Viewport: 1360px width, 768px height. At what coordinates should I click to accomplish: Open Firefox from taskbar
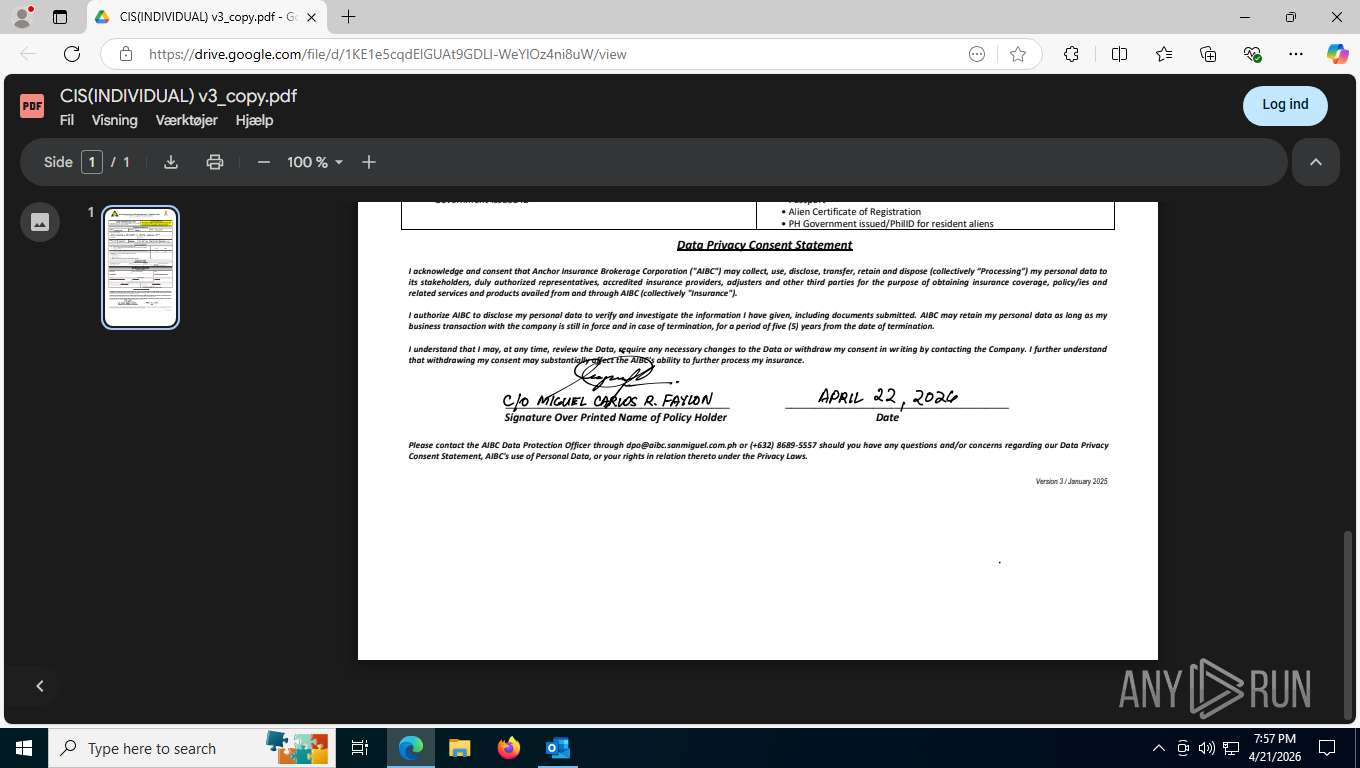coord(509,748)
